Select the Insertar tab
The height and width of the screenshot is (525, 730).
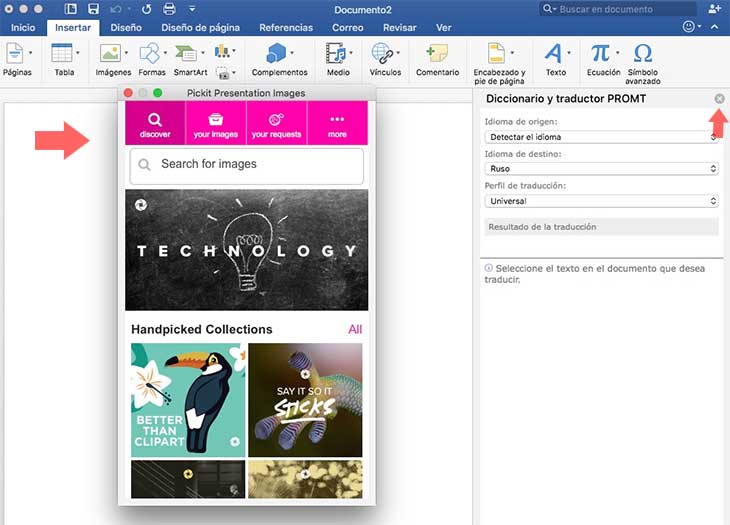pyautogui.click(x=73, y=27)
